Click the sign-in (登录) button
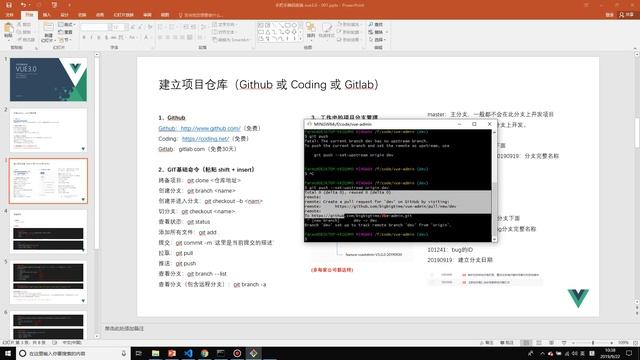The image size is (640, 360). click(x=609, y=15)
